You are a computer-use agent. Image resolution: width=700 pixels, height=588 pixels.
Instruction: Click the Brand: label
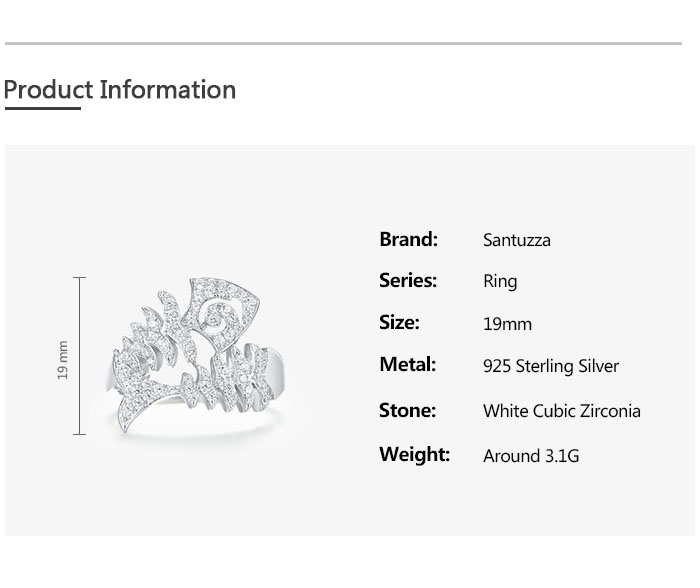click(408, 239)
